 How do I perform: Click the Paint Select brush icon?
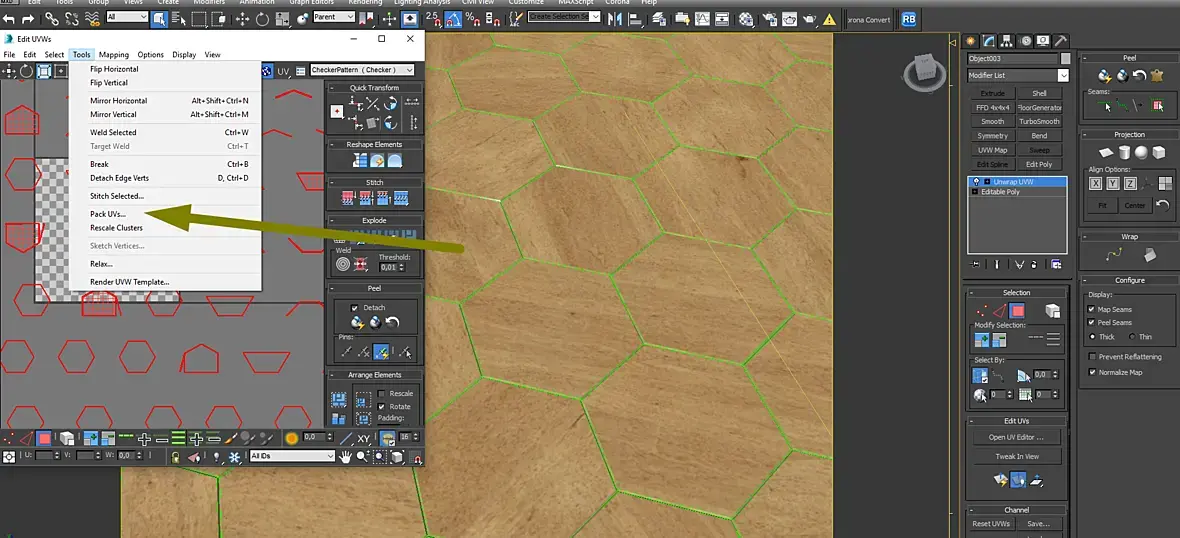pyautogui.click(x=232, y=438)
